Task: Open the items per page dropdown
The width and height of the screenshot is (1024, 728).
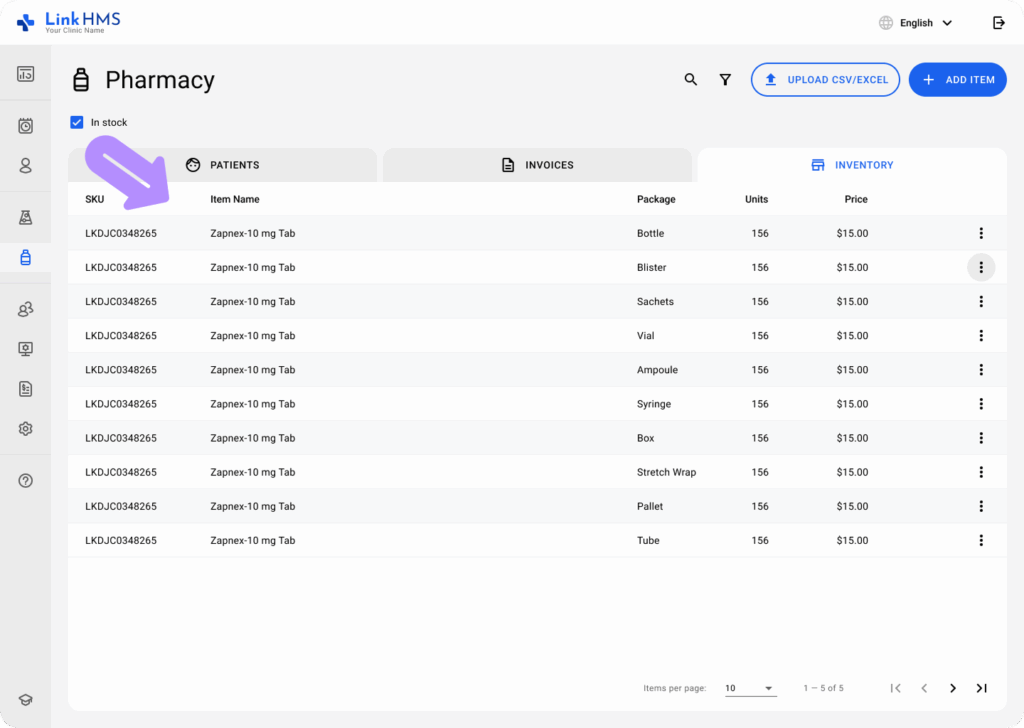Action: (x=750, y=688)
